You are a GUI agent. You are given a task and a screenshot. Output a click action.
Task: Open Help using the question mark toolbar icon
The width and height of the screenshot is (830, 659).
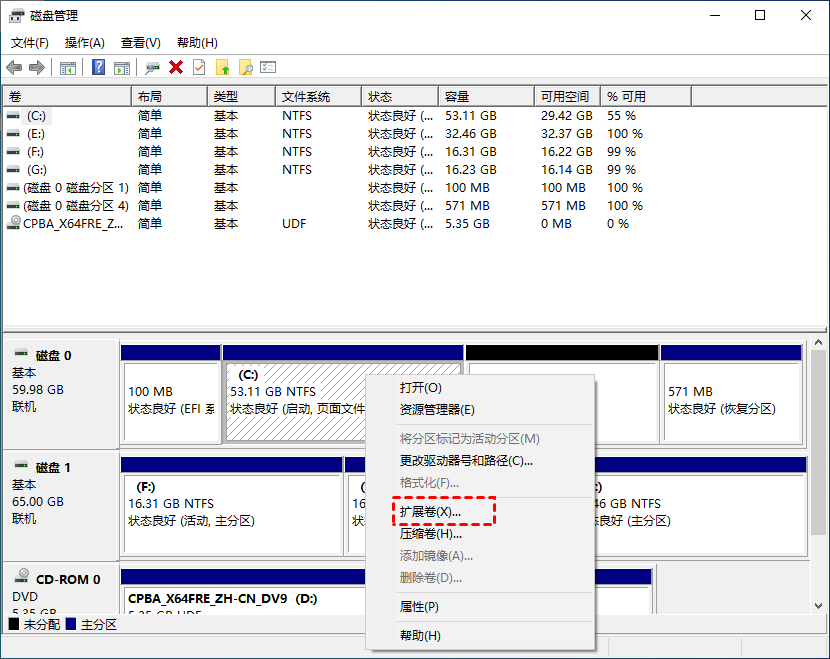point(99,67)
